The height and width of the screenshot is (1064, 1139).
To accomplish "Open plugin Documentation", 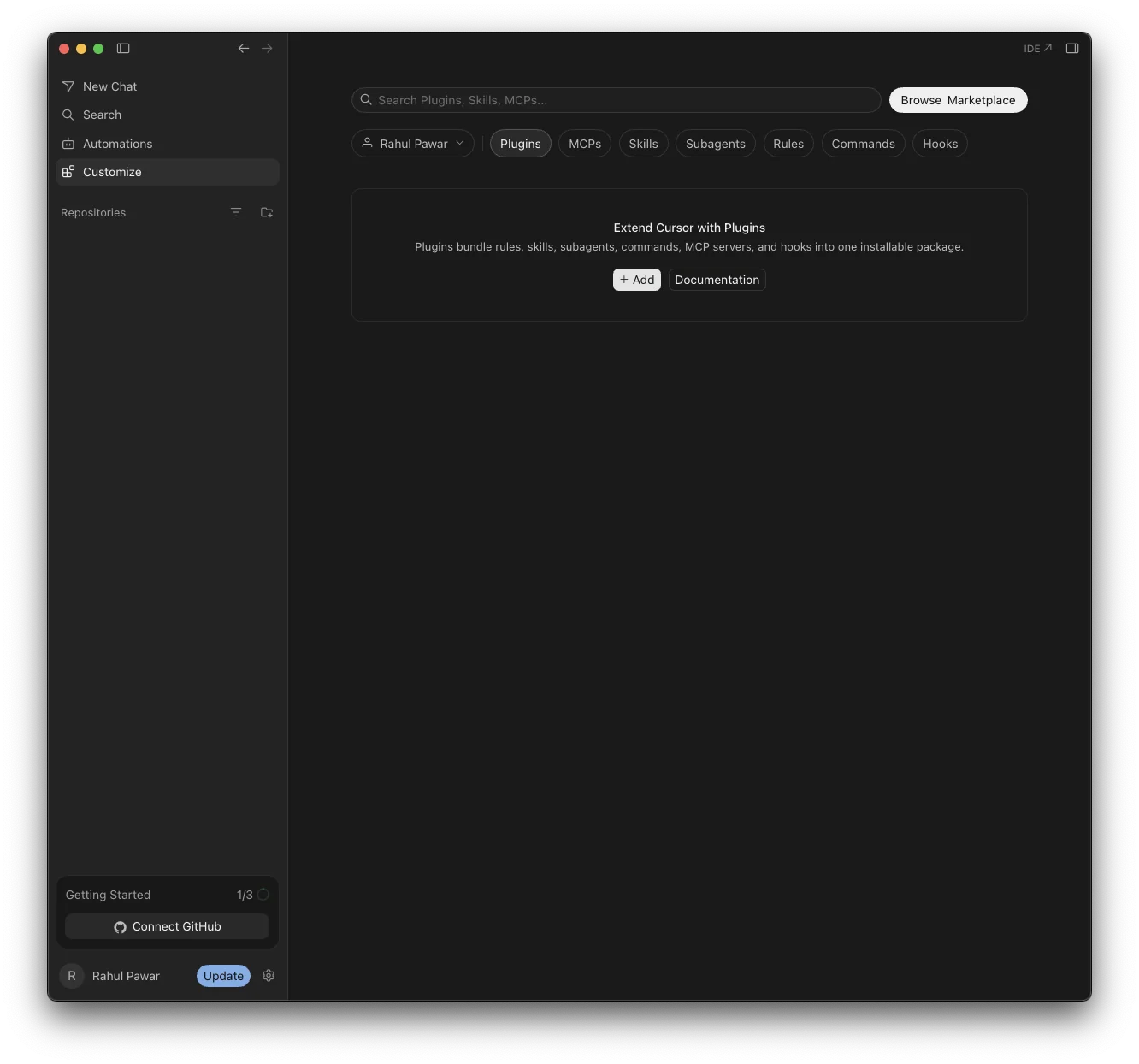I will [717, 280].
